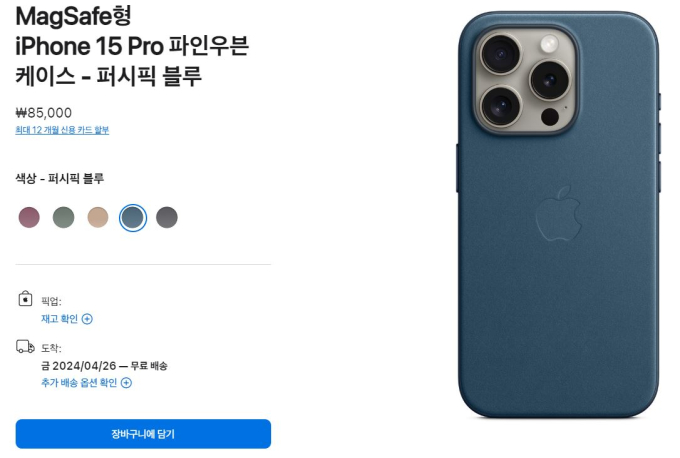Click the 금 2024/04/26 delivery date text
Screen dimensions: 680x458
(x=78, y=366)
